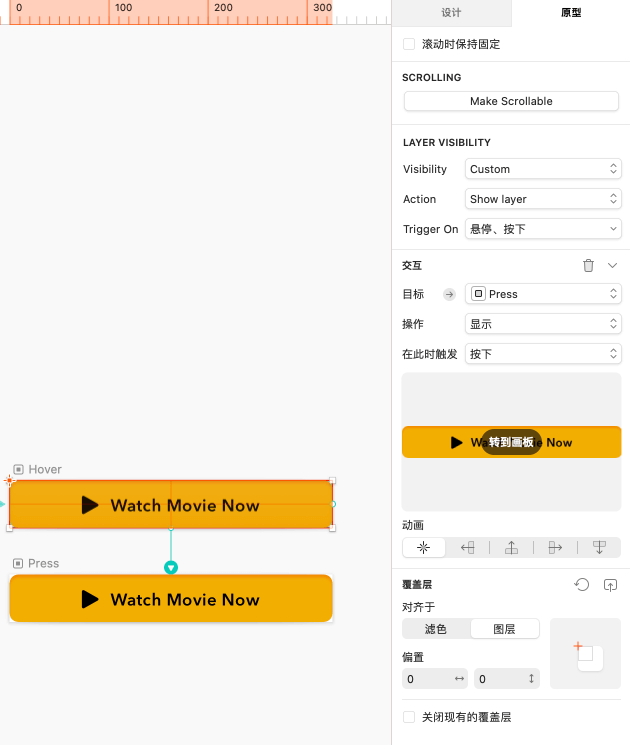Click the Make Scrollable button

click(x=511, y=101)
